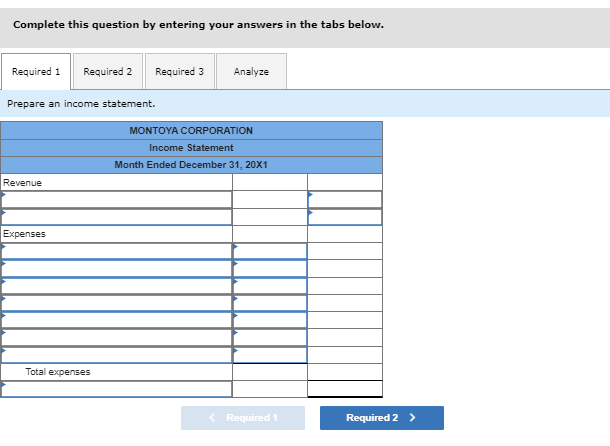The width and height of the screenshot is (610, 446).
Task: Click the MONTOYA CORPORATION header
Action: coord(191,131)
